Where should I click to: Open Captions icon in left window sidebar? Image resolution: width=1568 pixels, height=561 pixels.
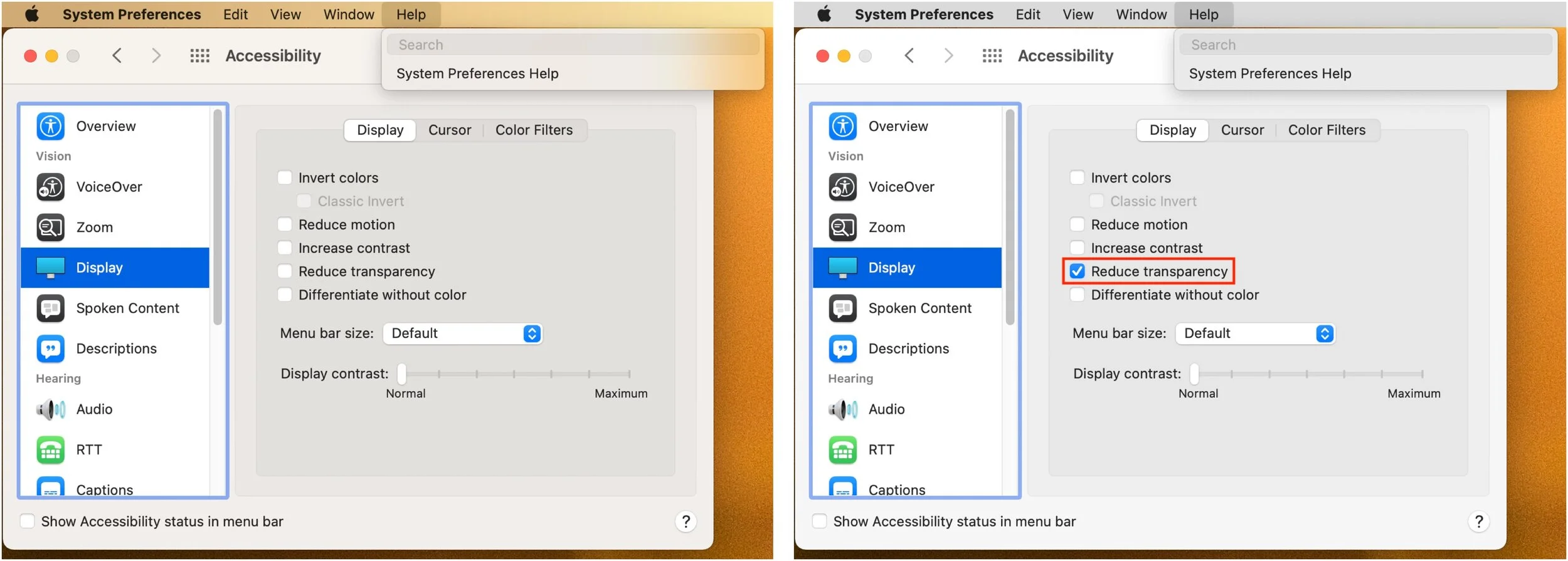coord(50,487)
